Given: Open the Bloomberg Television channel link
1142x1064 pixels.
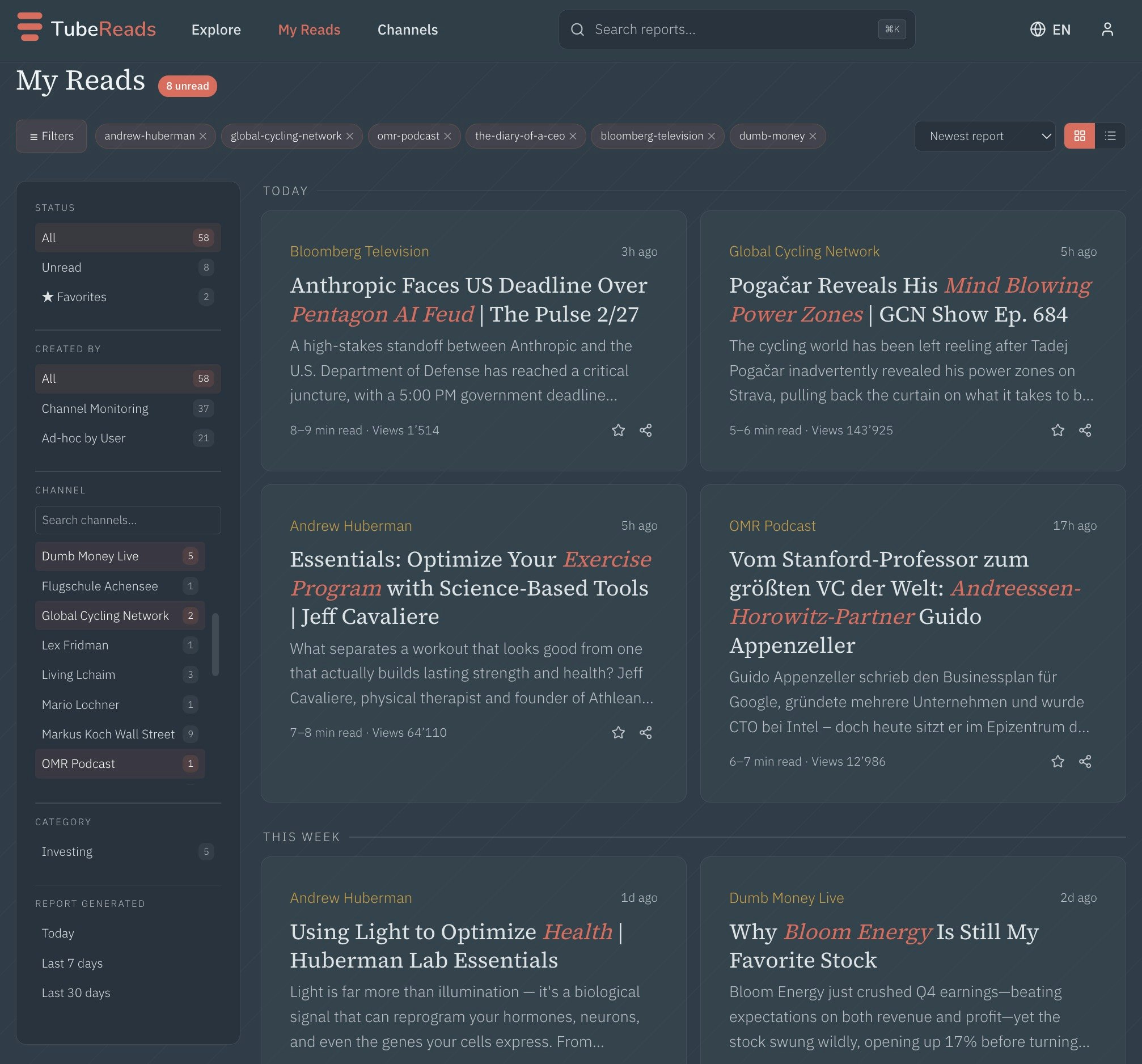Looking at the screenshot, I should coord(358,251).
